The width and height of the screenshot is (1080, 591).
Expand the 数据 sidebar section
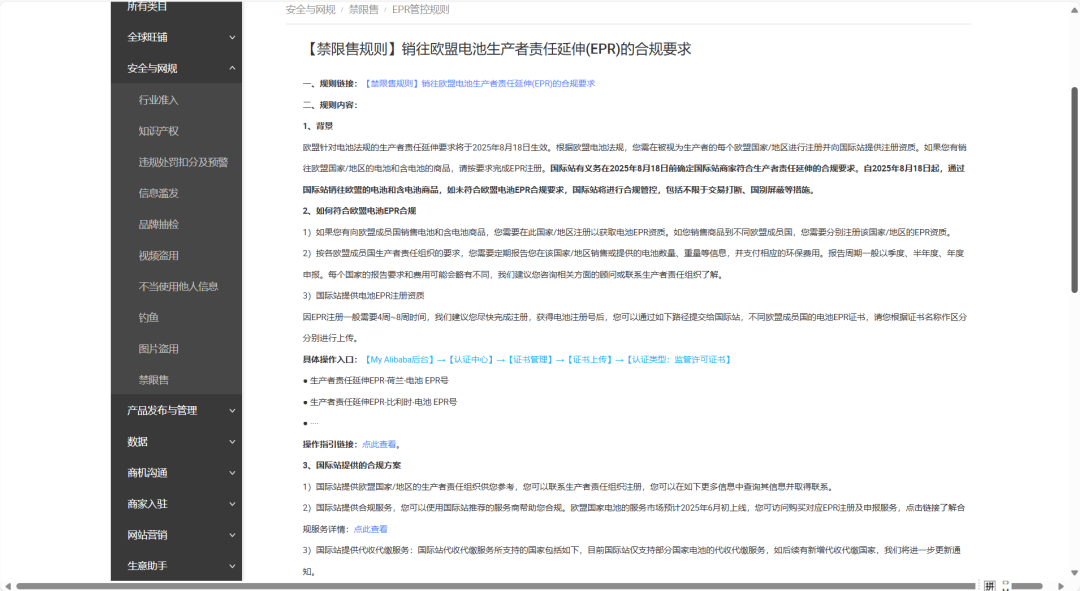tap(176, 441)
